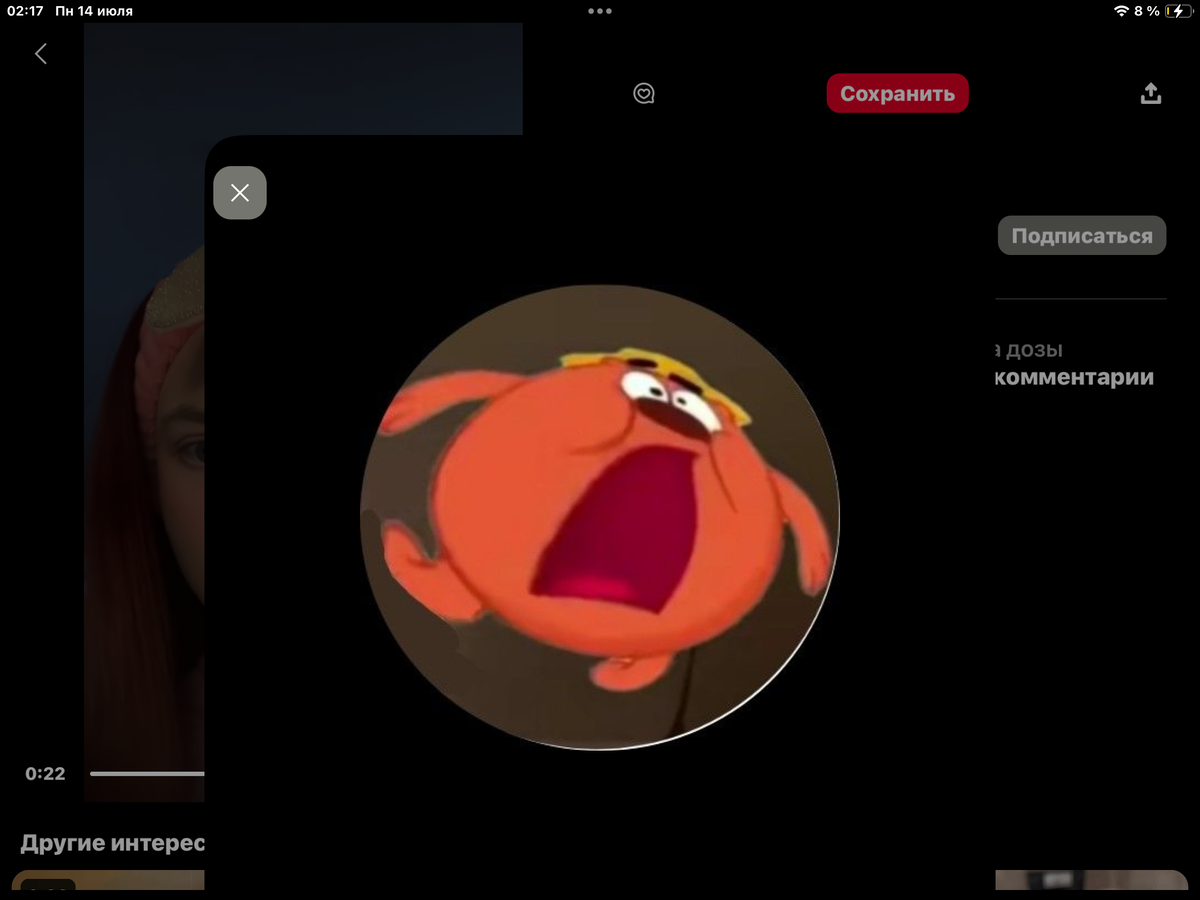Tap the Другие интересные heading

[112, 842]
